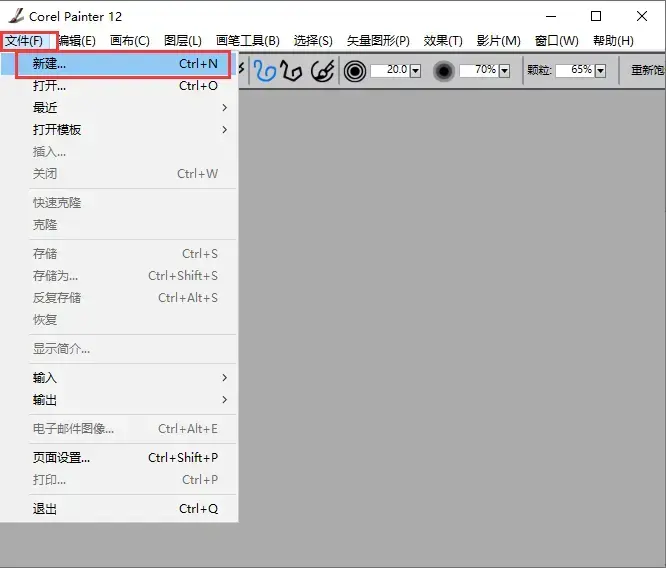Open the 编辑(E) menu
The image size is (666, 568).
pyautogui.click(x=76, y=41)
